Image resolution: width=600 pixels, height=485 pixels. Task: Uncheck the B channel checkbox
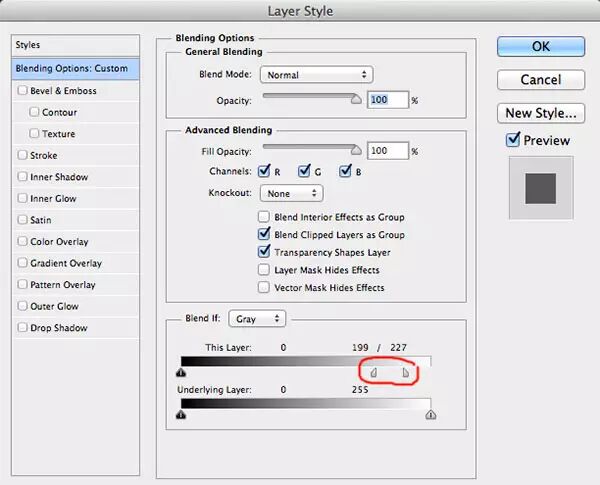345,171
